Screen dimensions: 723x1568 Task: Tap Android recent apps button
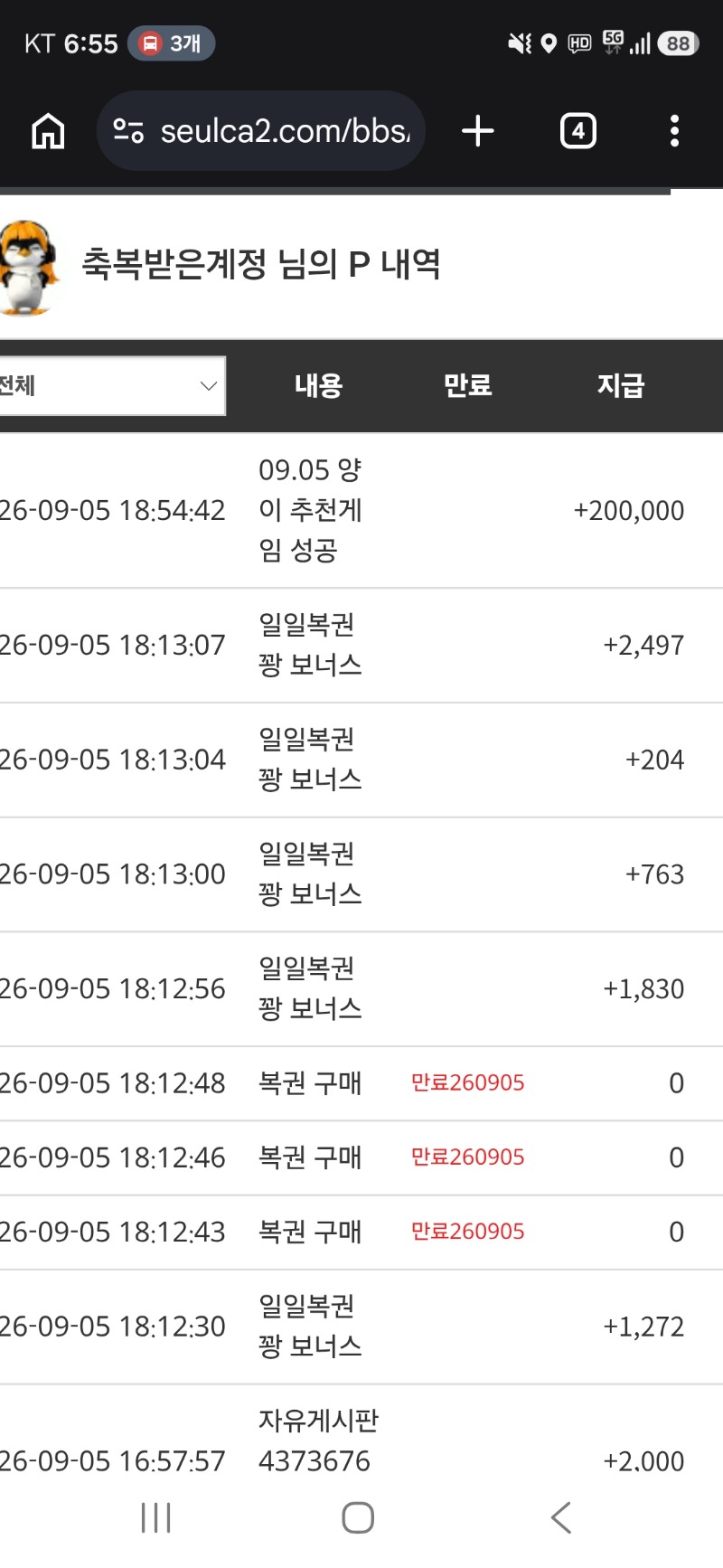tap(155, 1517)
